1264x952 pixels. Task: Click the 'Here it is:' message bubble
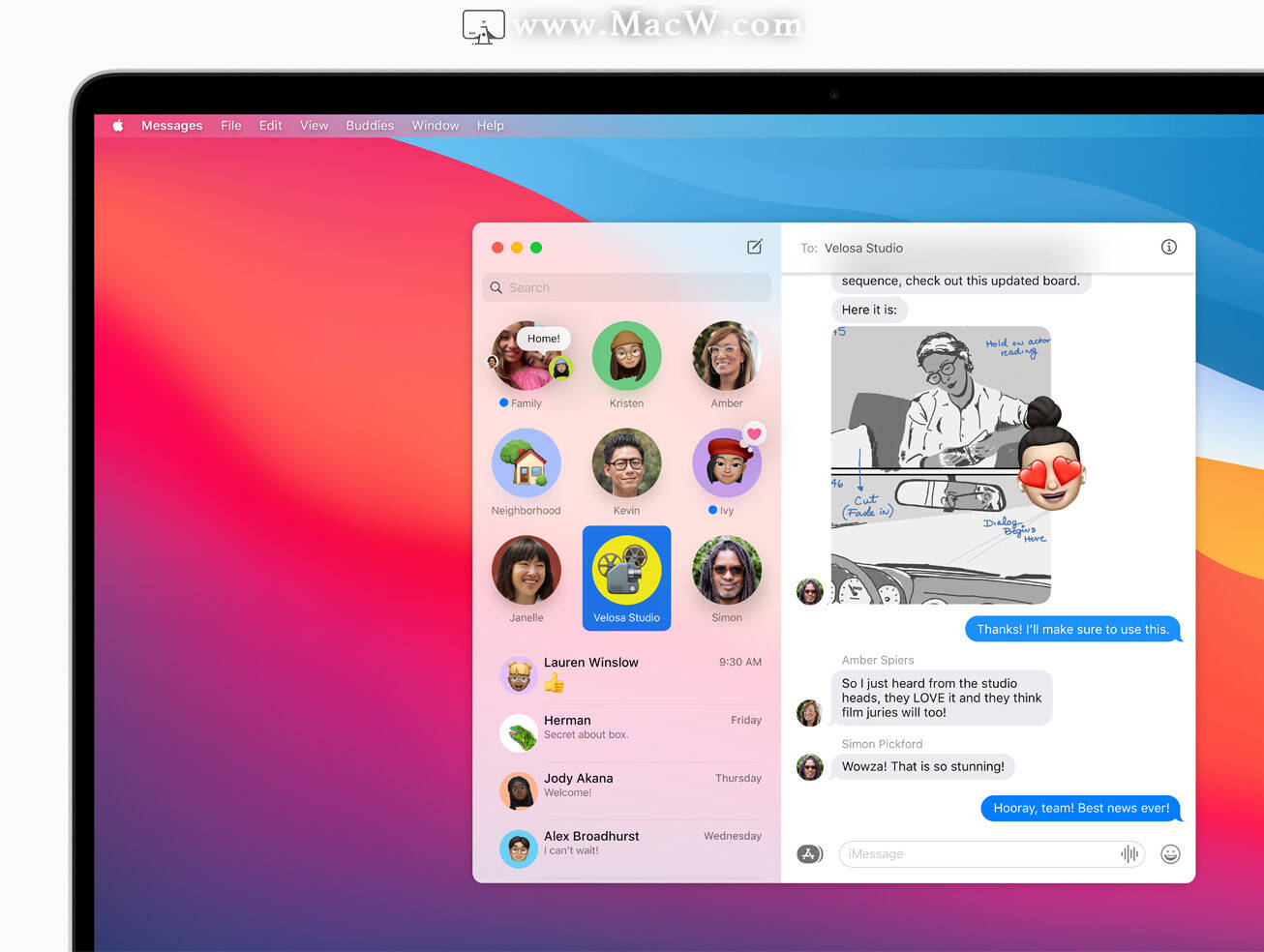coord(869,310)
